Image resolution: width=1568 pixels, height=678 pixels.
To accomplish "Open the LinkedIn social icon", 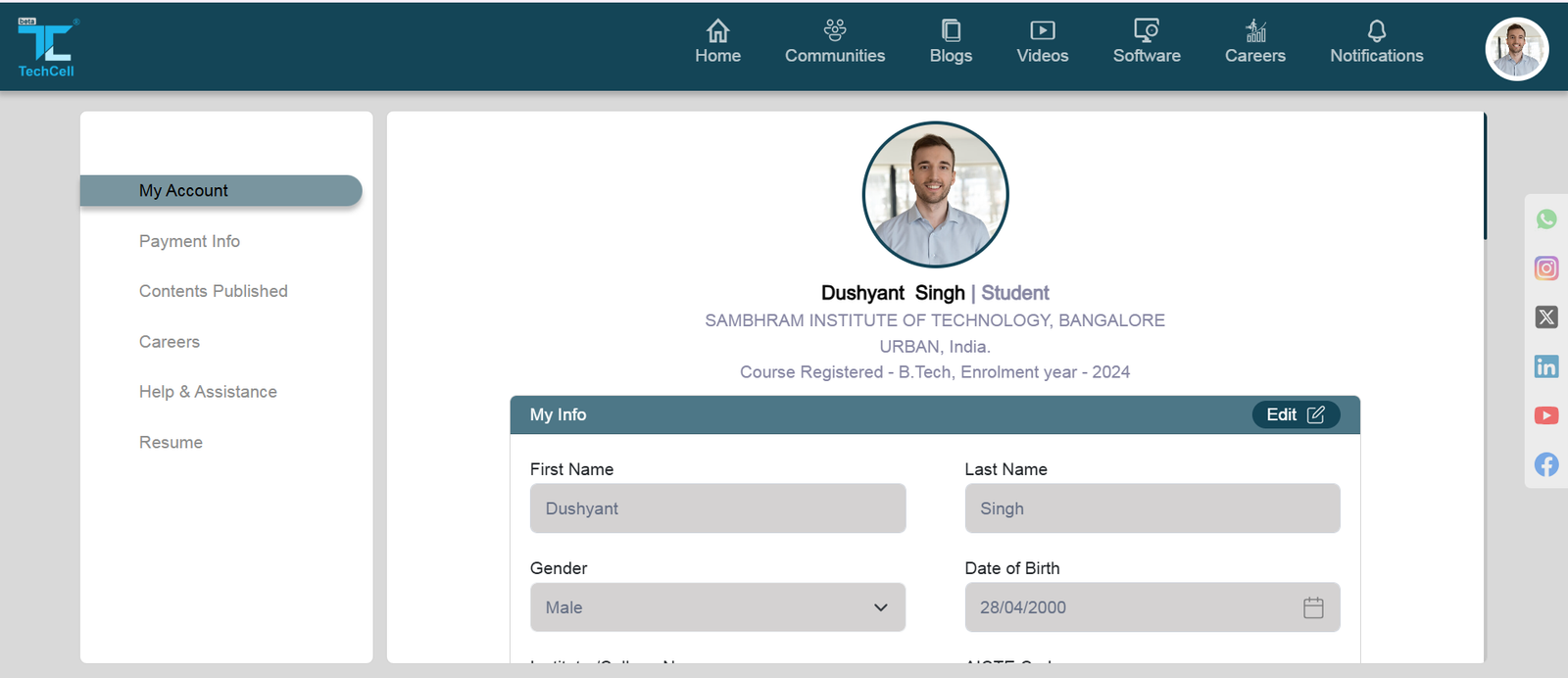I will click(x=1546, y=366).
